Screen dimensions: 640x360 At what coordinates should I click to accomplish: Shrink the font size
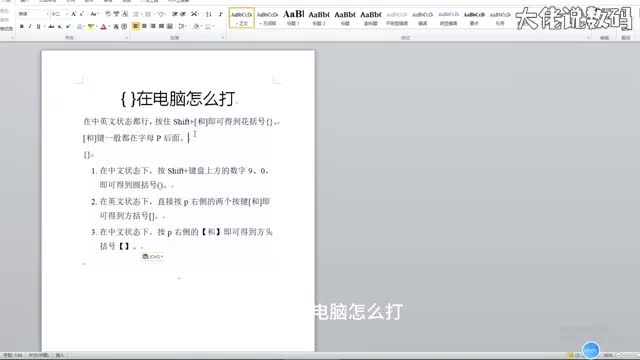pos(82,14)
